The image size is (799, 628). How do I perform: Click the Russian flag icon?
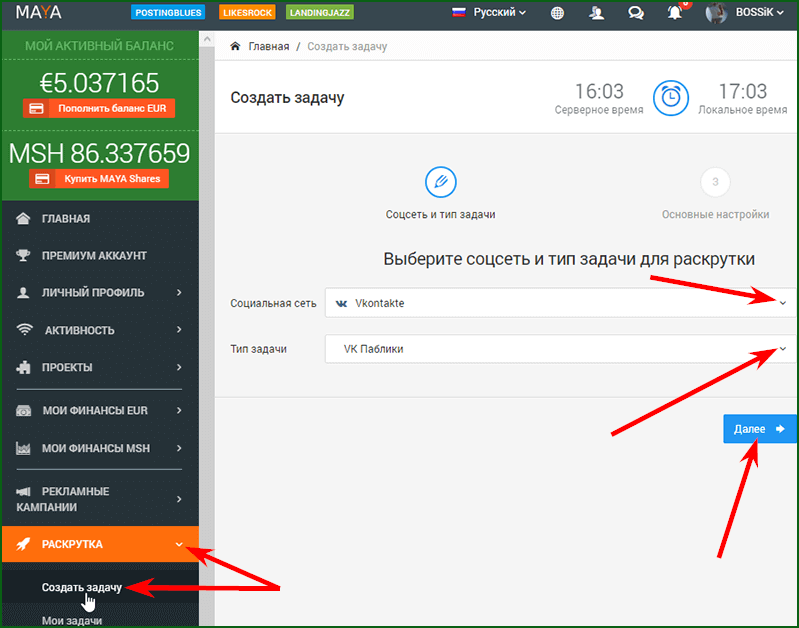tap(459, 12)
